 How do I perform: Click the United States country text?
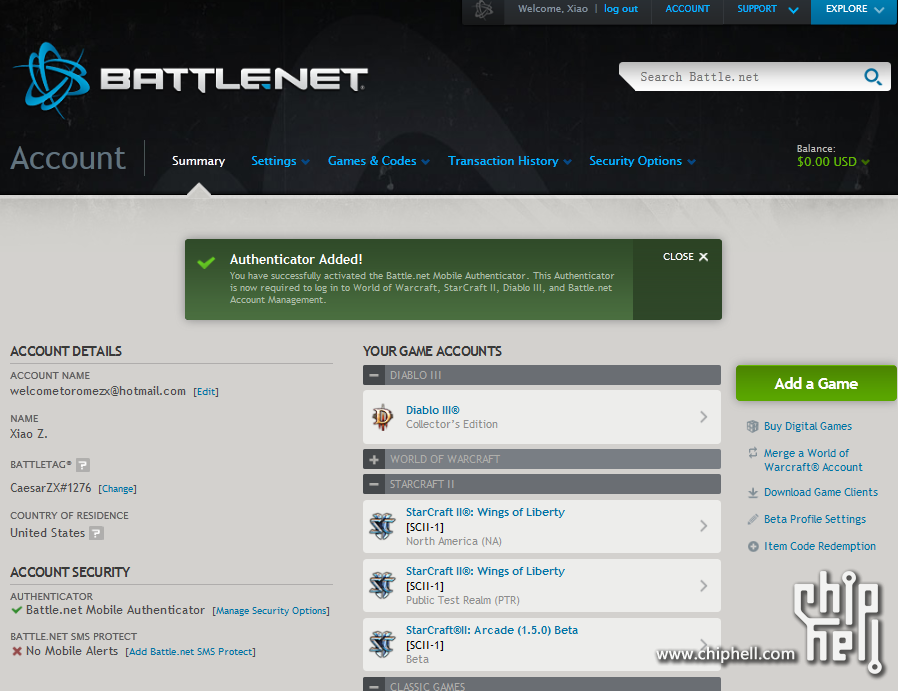(48, 533)
